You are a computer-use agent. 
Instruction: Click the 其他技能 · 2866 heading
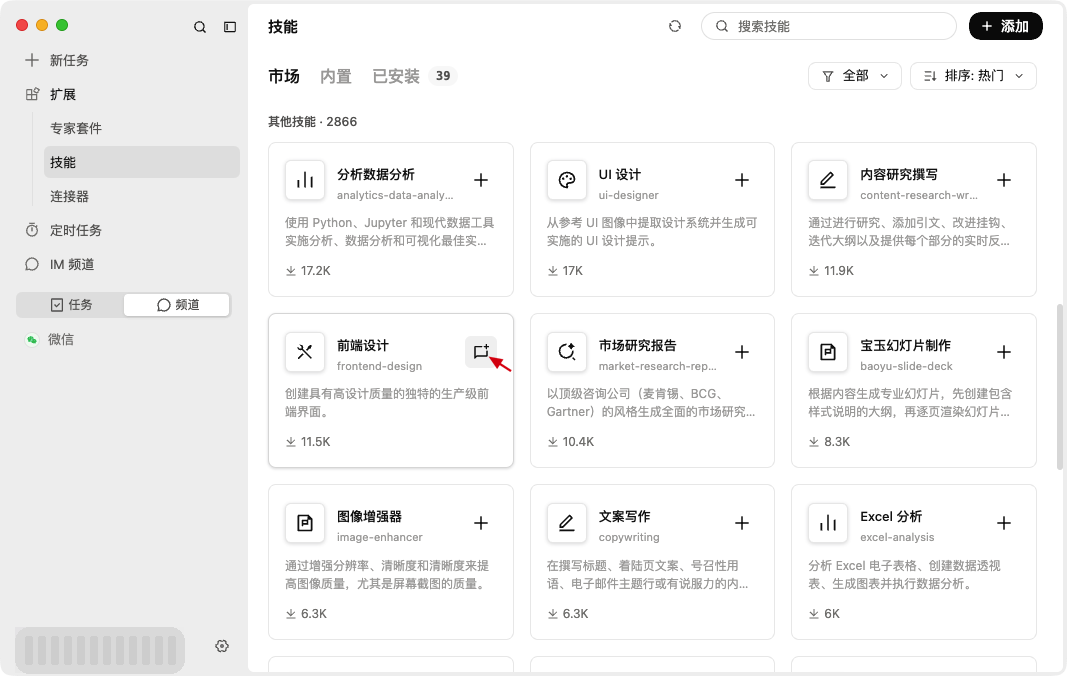tap(312, 122)
